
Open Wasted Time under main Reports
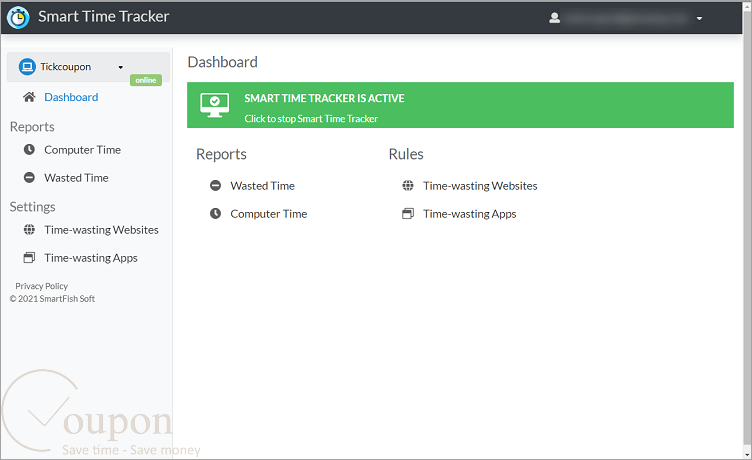(262, 186)
